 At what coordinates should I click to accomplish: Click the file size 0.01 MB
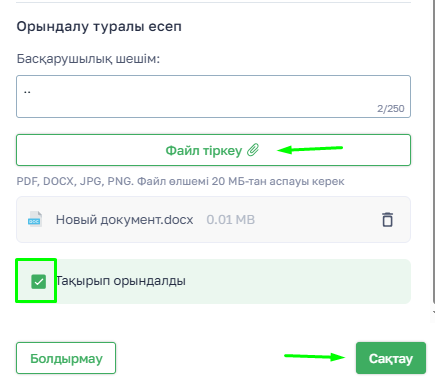(230, 220)
